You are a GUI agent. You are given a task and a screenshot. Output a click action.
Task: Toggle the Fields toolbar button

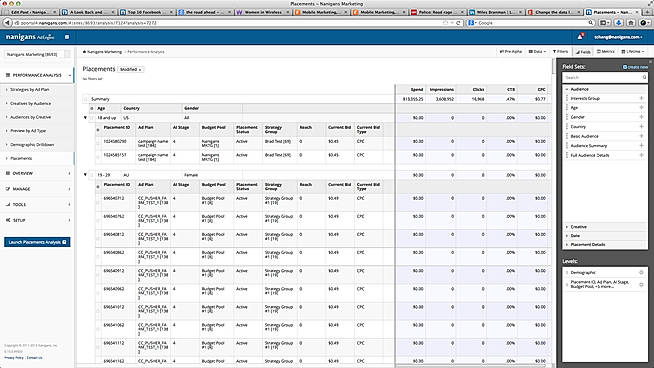tap(583, 52)
